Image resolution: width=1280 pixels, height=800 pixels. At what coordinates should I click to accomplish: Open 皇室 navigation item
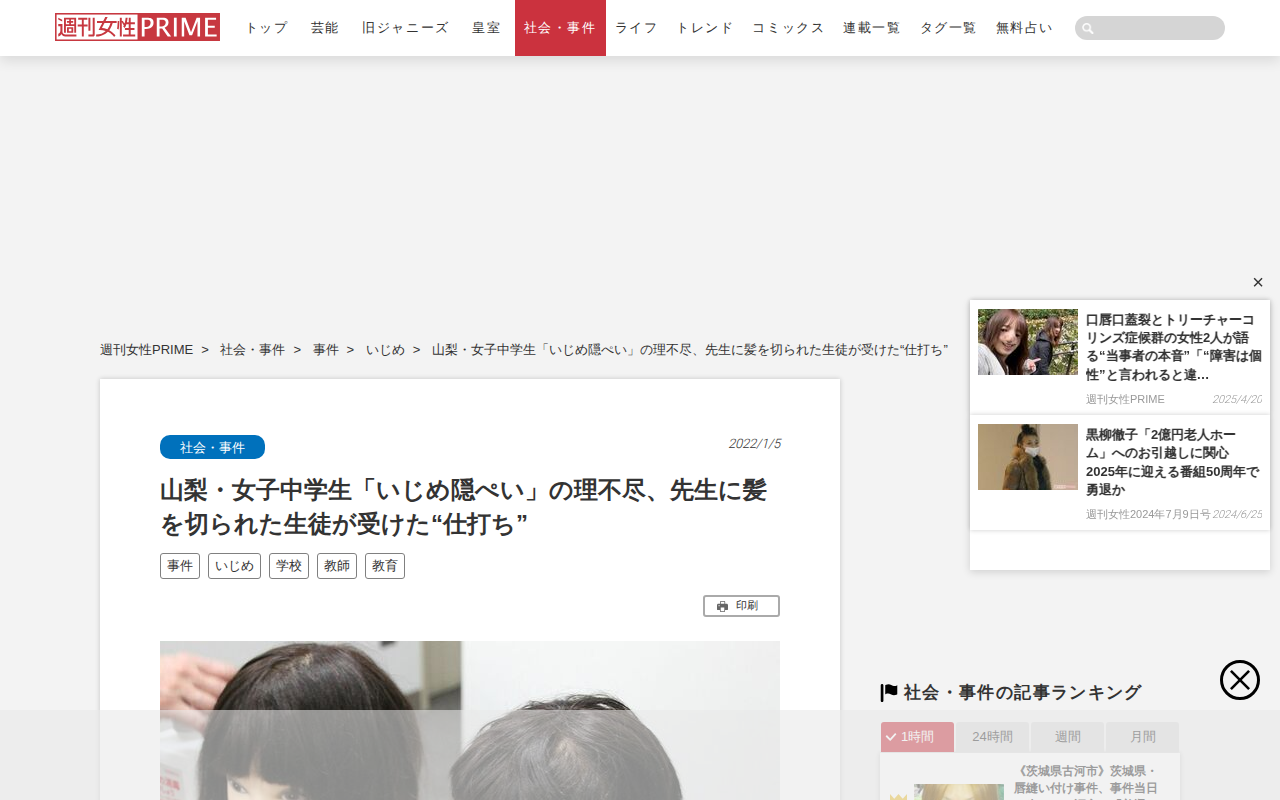tap(487, 28)
